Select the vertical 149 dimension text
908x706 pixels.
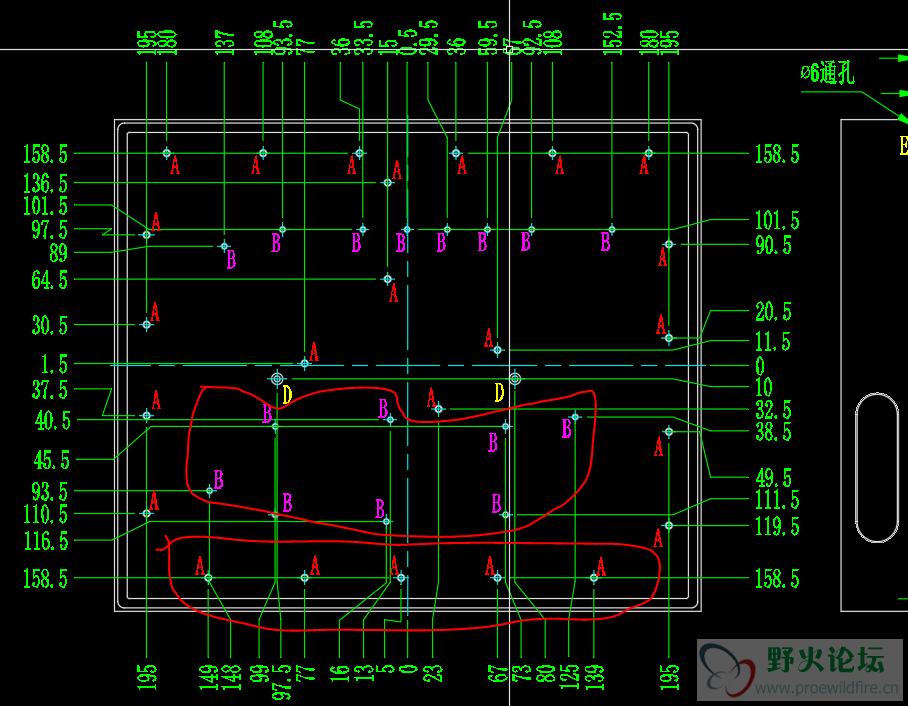coord(208,678)
